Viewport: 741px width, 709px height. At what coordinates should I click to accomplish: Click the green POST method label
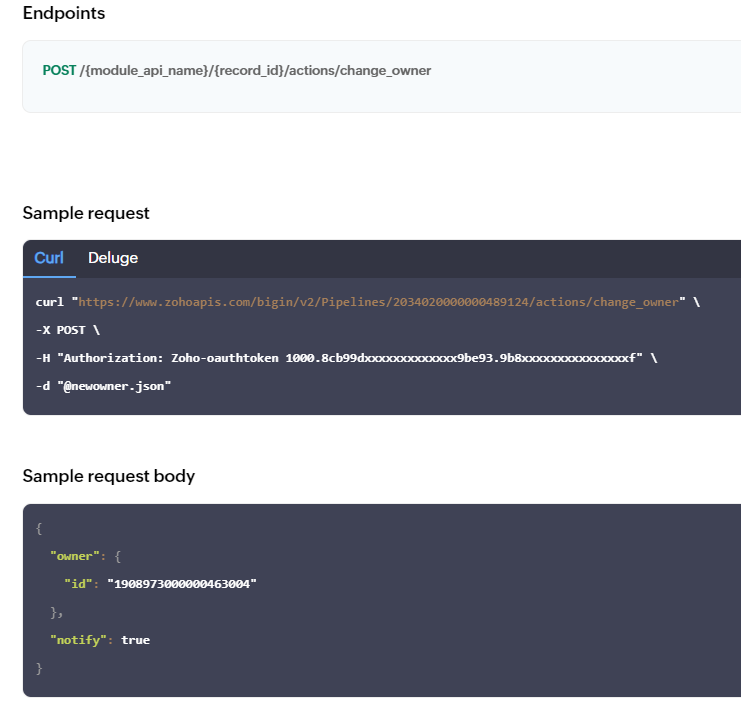coord(59,70)
